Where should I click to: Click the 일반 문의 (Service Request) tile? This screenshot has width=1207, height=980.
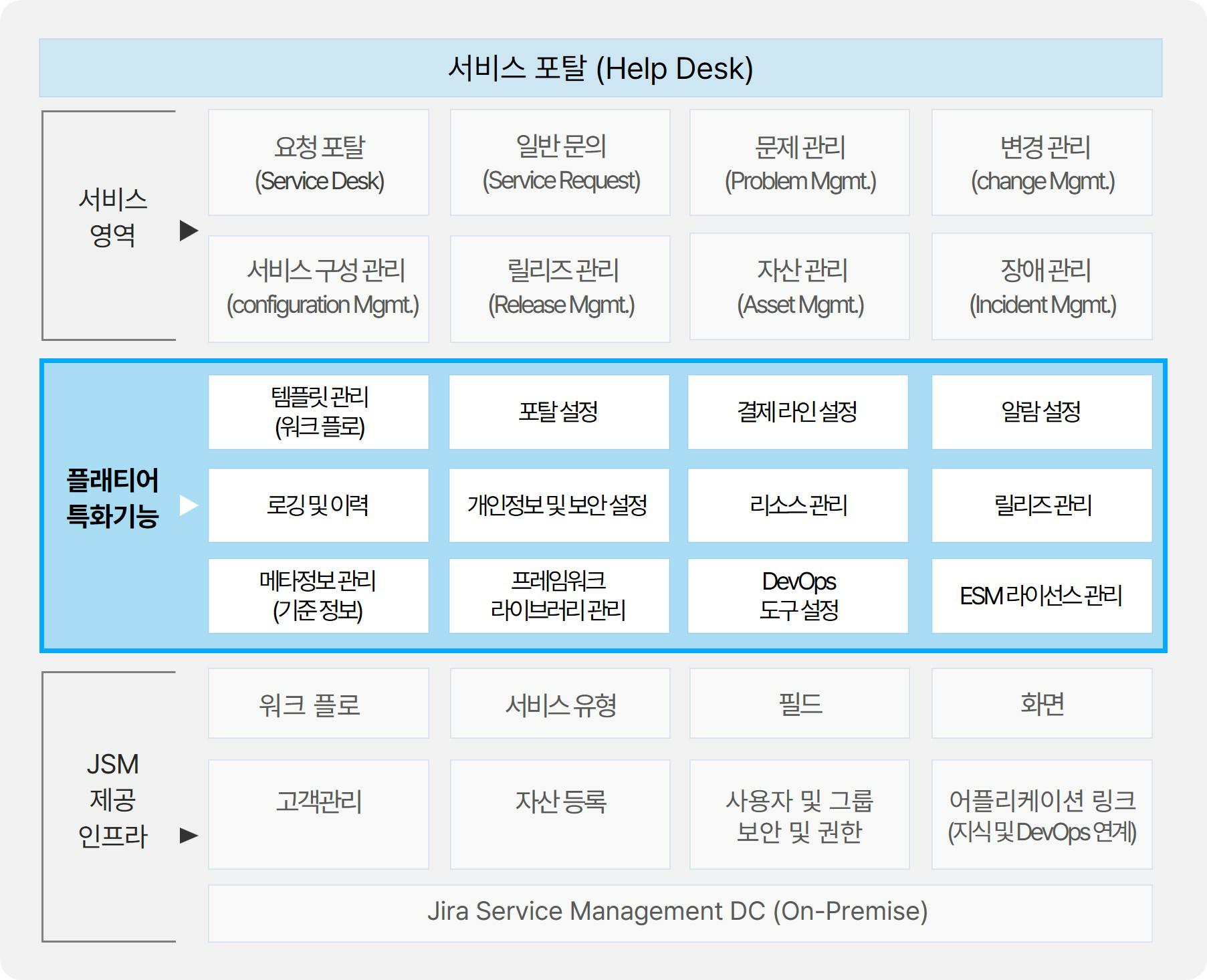pos(560,163)
